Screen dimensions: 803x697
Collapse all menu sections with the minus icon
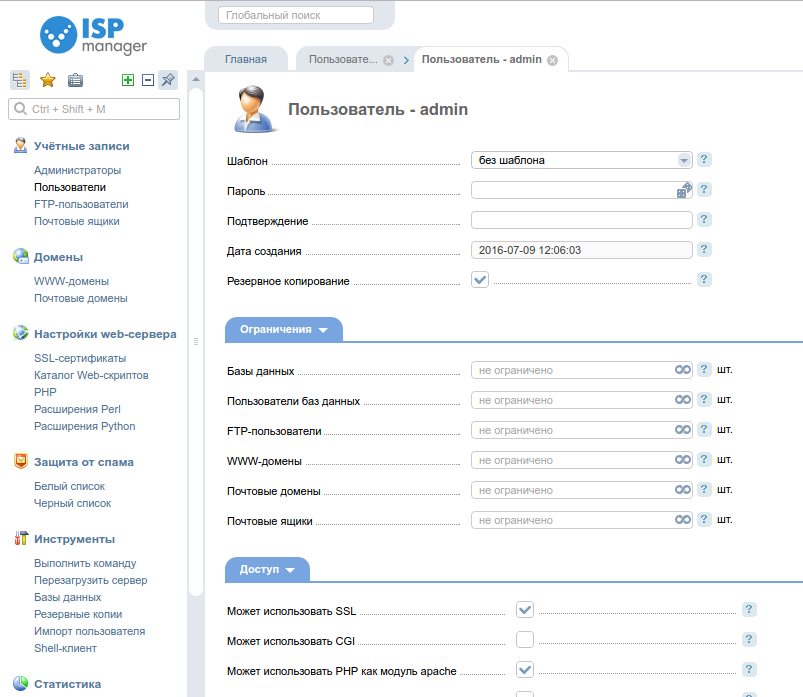pyautogui.click(x=148, y=80)
